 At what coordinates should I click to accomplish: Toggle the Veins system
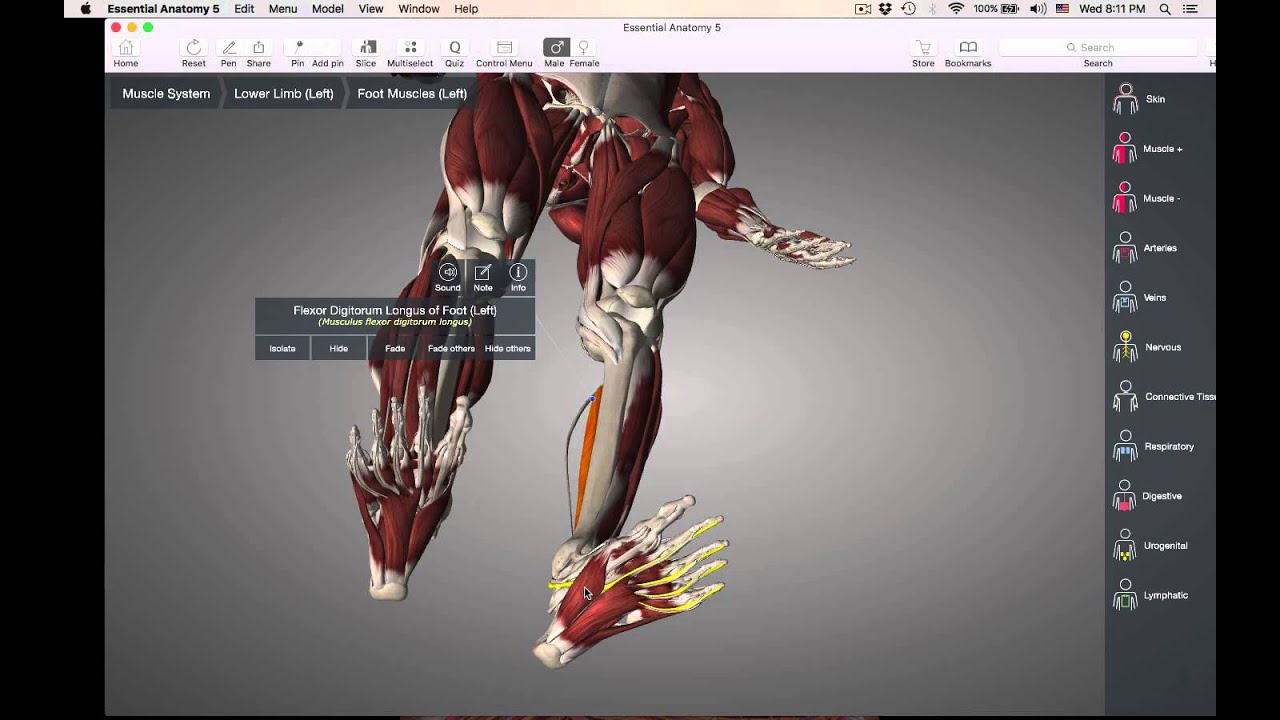(x=1140, y=298)
